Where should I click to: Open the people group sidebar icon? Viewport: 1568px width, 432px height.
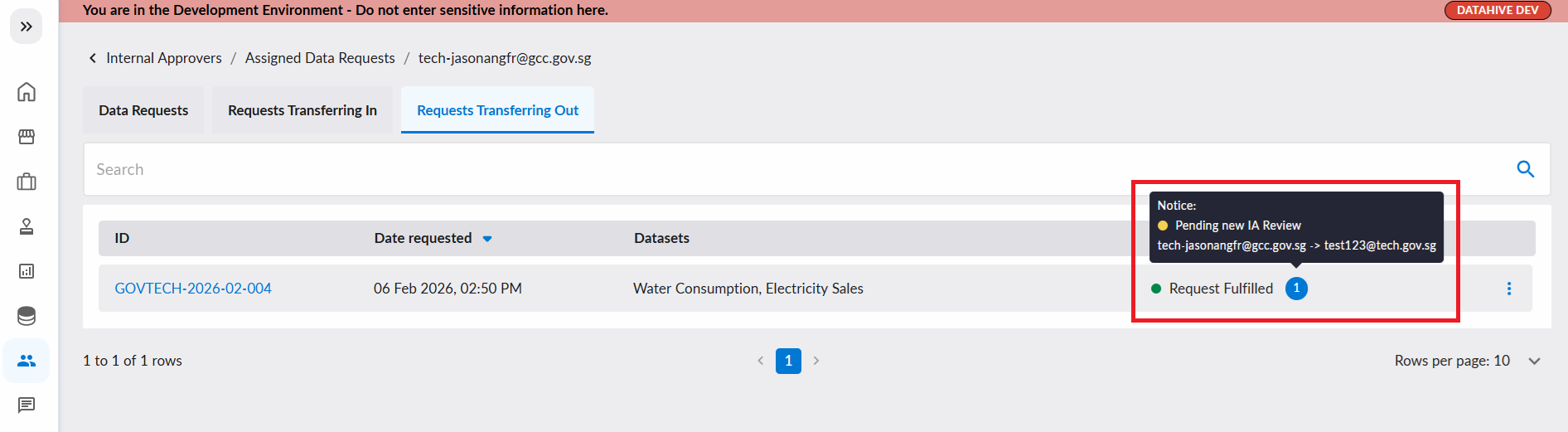pos(27,361)
